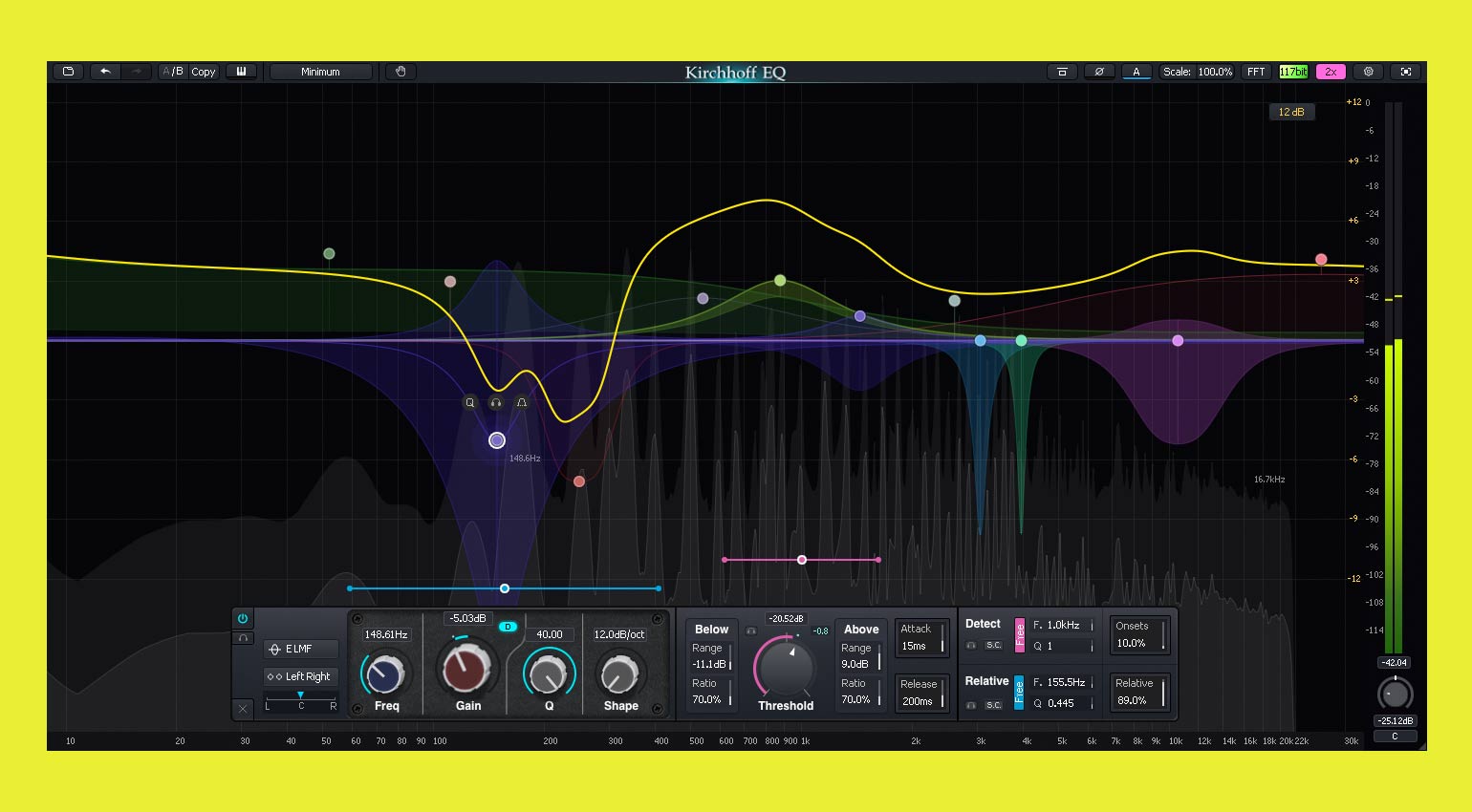This screenshot has width=1472, height=812.
Task: Open the E LMF filter type dropdown
Action: tap(301, 650)
